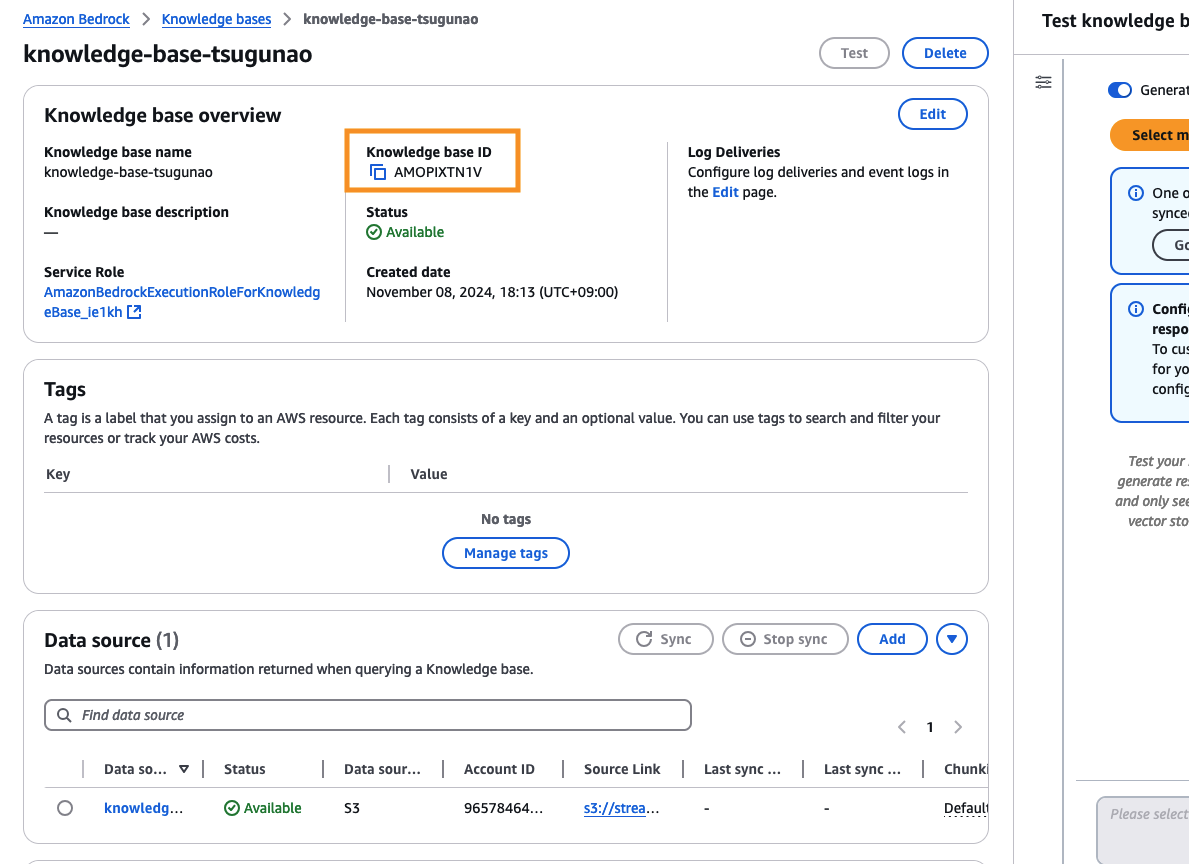Click the Edit button in Knowledge base overview
Image resolution: width=1189 pixels, height=864 pixels.
(x=932, y=114)
